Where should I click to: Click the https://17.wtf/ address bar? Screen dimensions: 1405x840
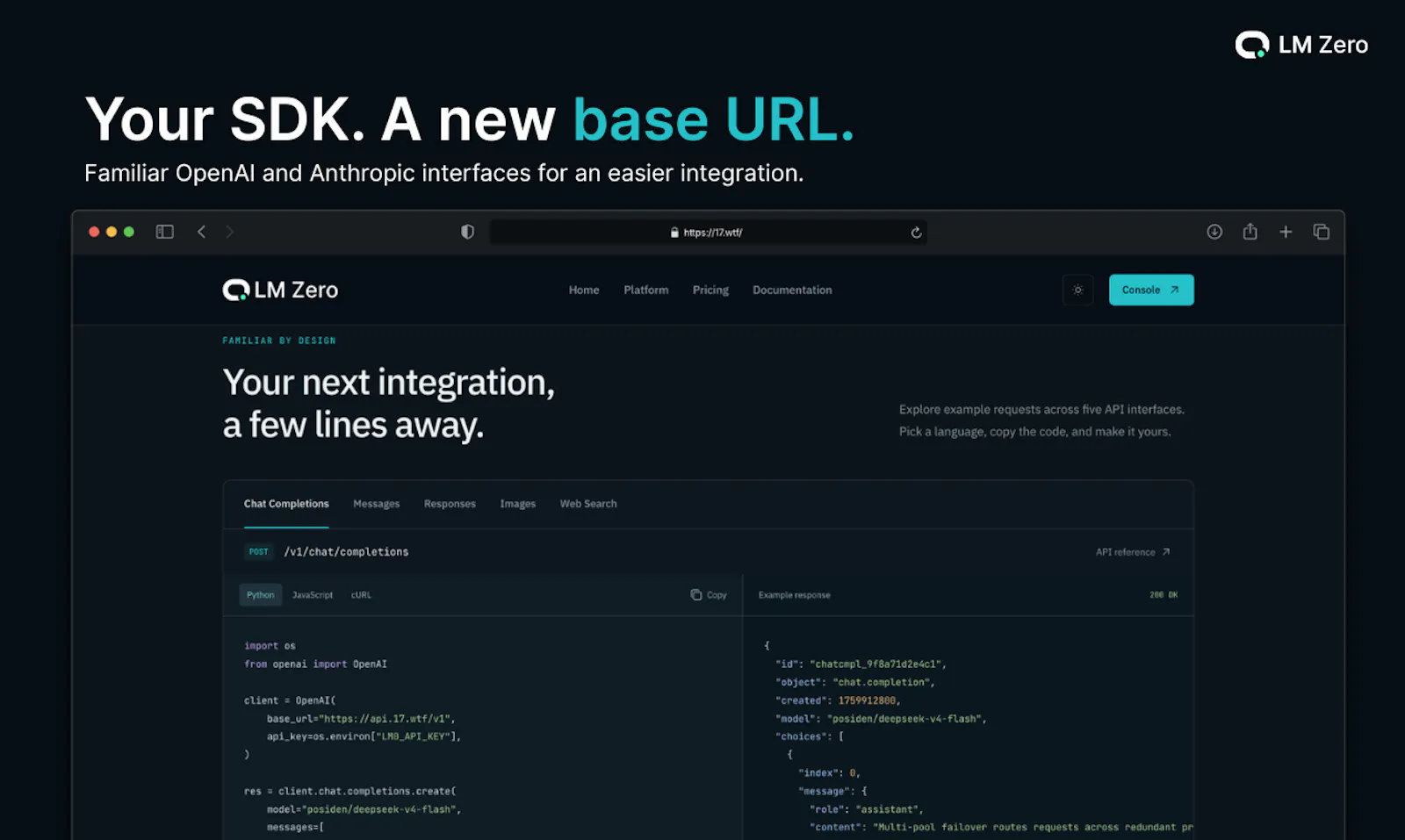tap(708, 233)
